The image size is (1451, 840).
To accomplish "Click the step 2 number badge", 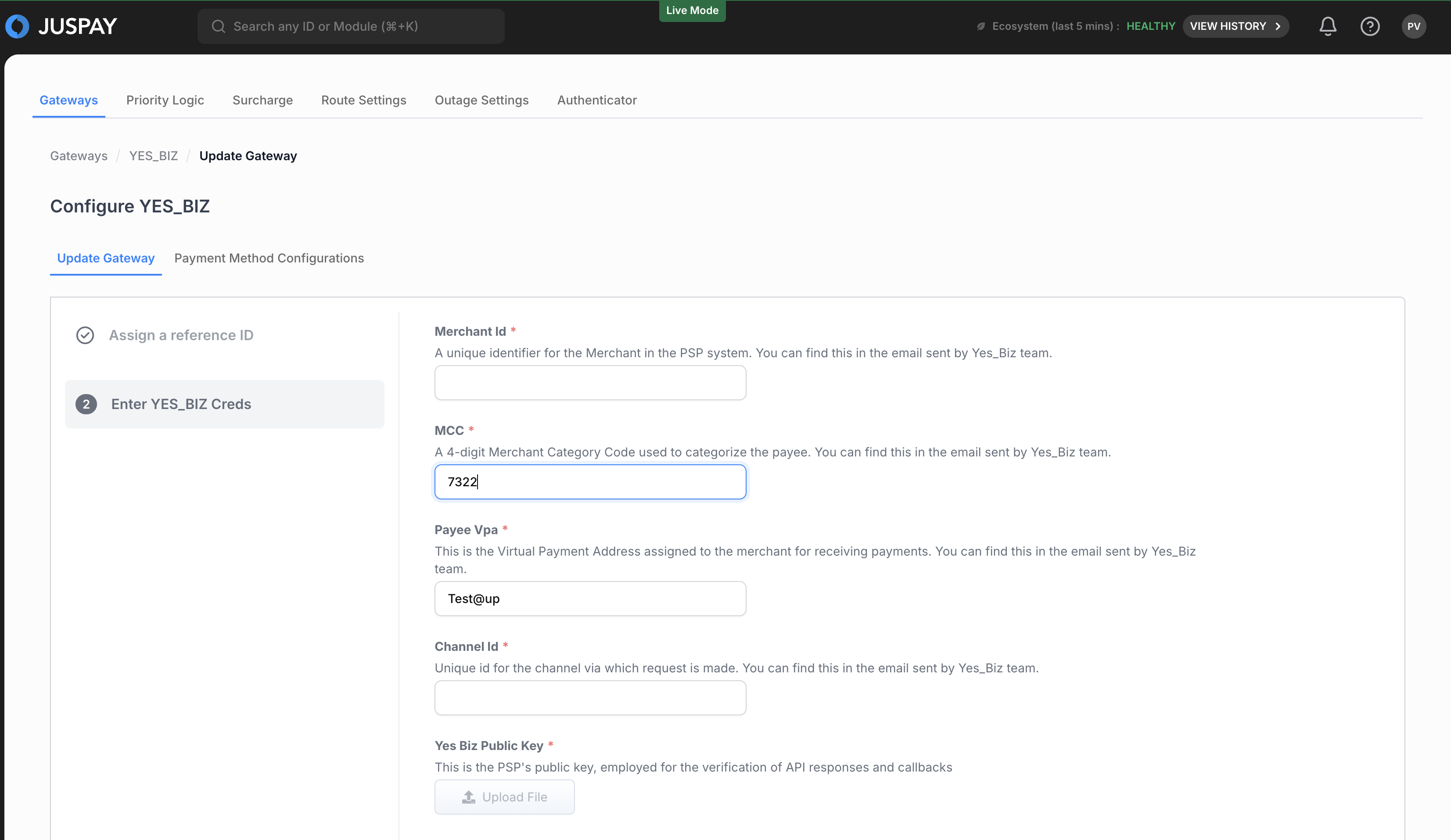I will 86,404.
